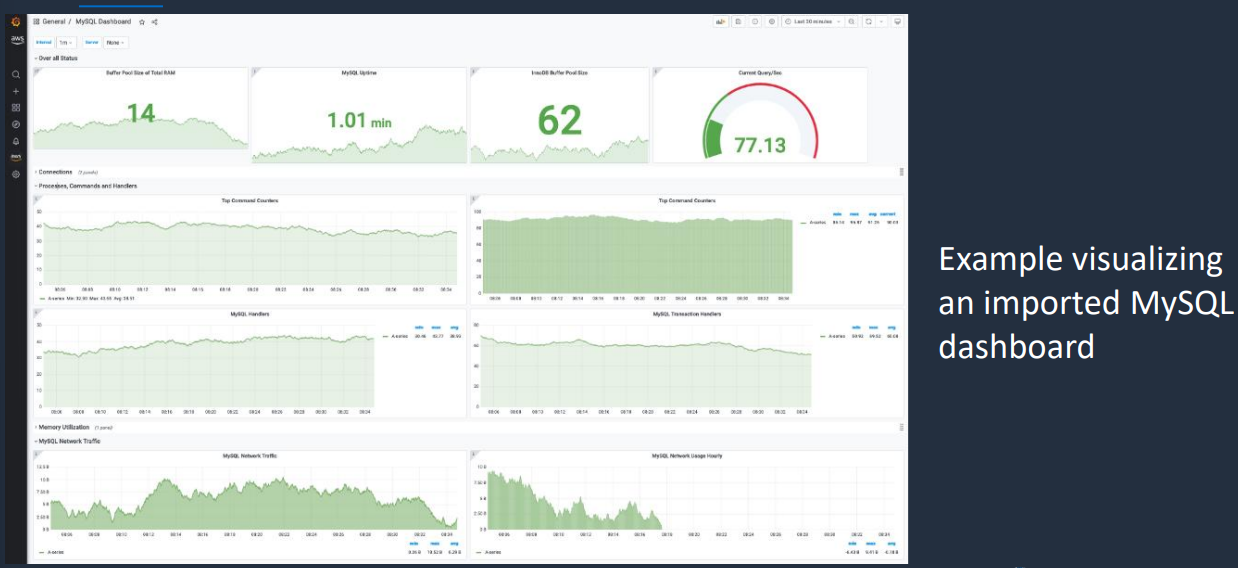The image size is (1238, 568).
Task: Click the dashboard grid icon beside General
Action: coord(36,21)
